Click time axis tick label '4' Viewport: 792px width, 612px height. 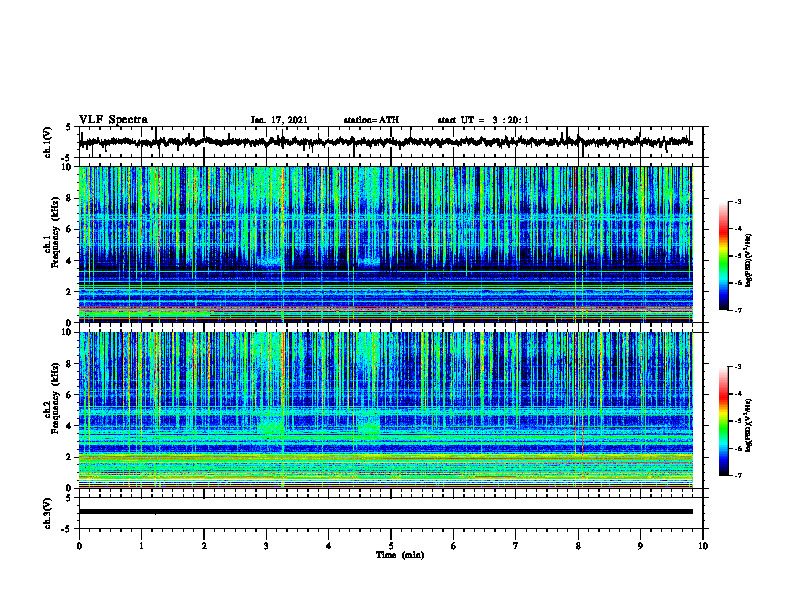click(x=329, y=546)
